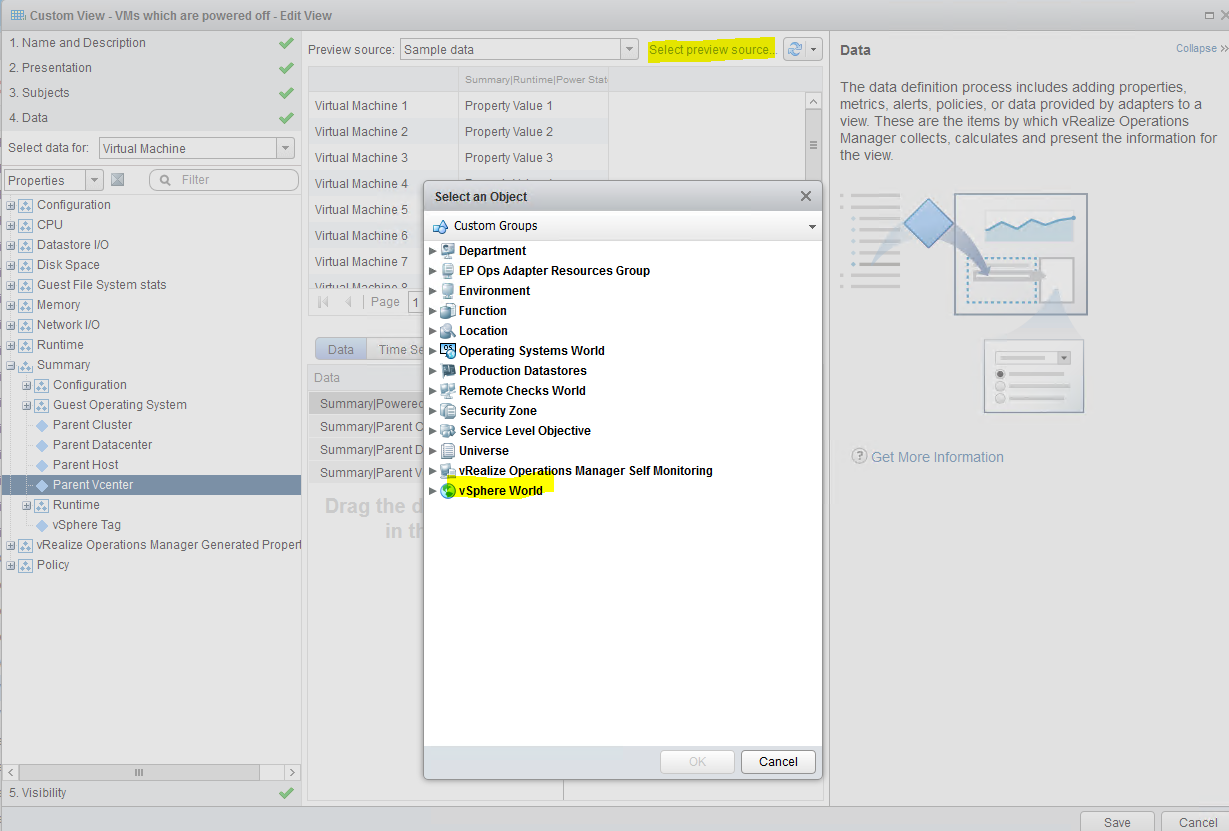1229x831 pixels.
Task: Click Cancel in the Edit View window
Action: [x=1197, y=822]
